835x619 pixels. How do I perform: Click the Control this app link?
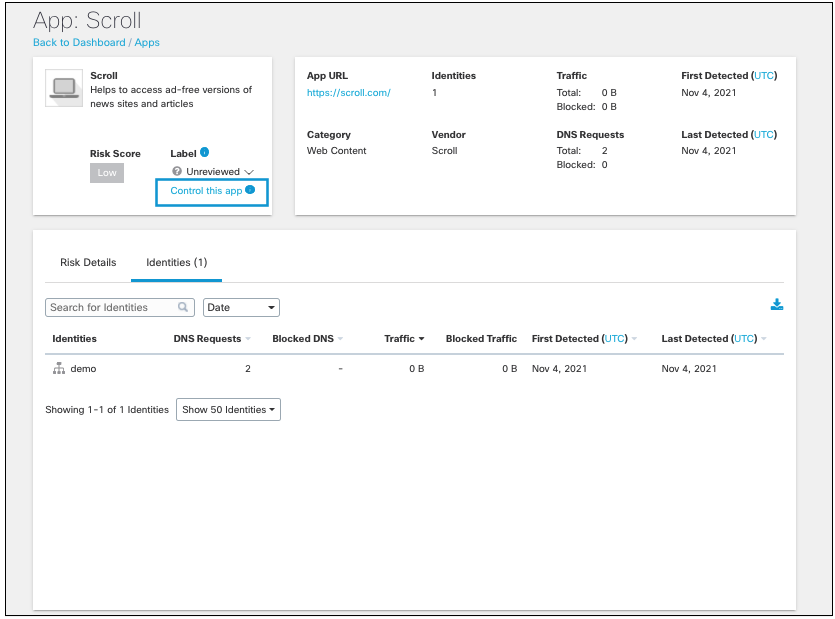pyautogui.click(x=206, y=191)
